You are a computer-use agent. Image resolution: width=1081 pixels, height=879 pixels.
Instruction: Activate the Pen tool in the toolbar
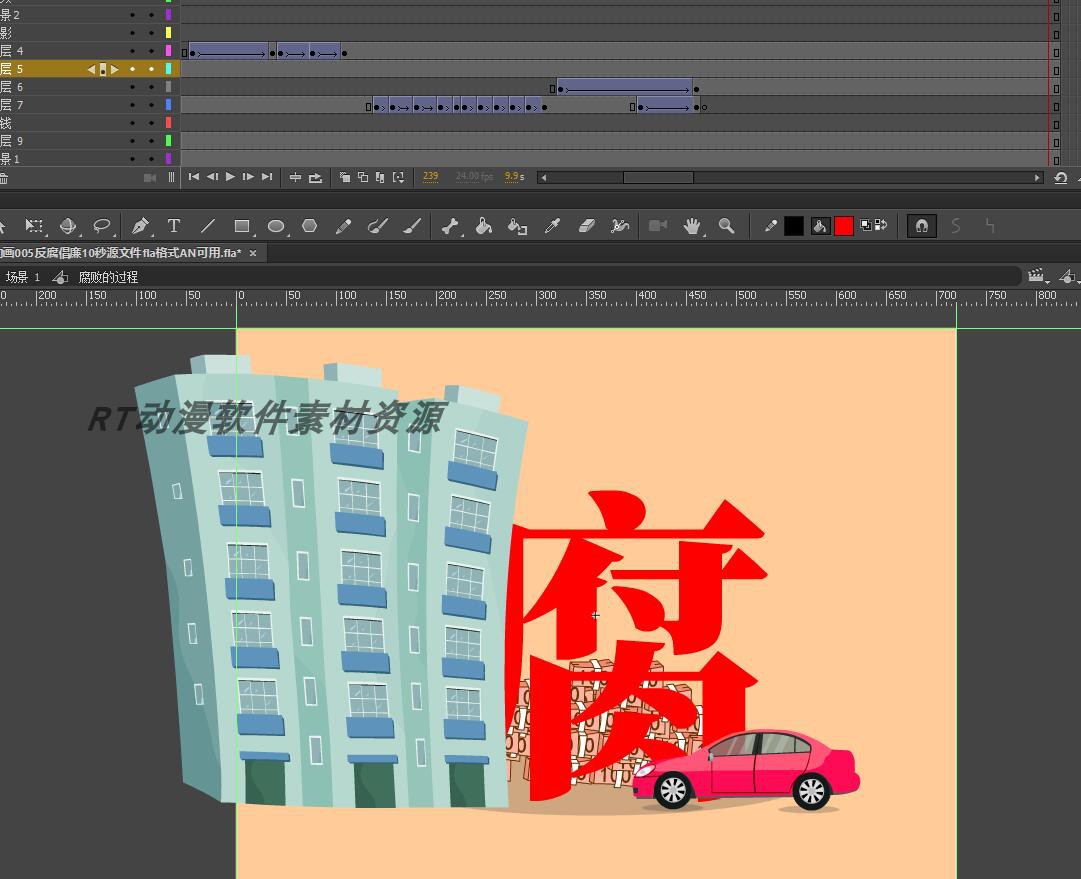pyautogui.click(x=140, y=226)
